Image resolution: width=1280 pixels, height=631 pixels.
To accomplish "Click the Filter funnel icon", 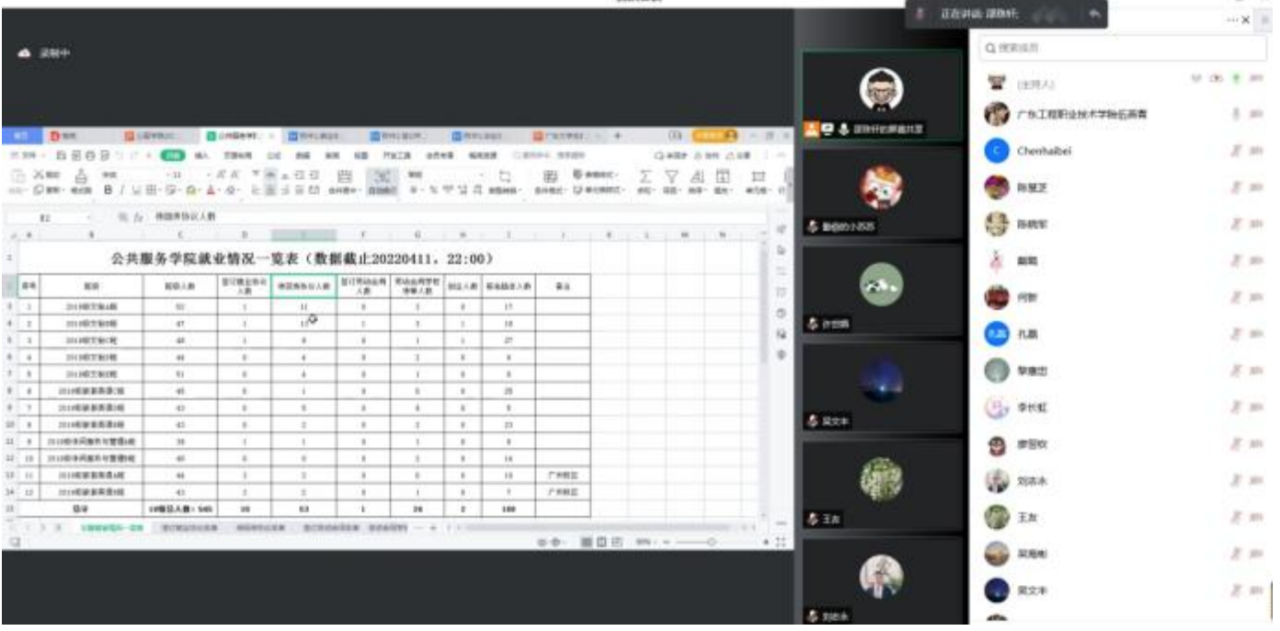I will pyautogui.click(x=671, y=176).
